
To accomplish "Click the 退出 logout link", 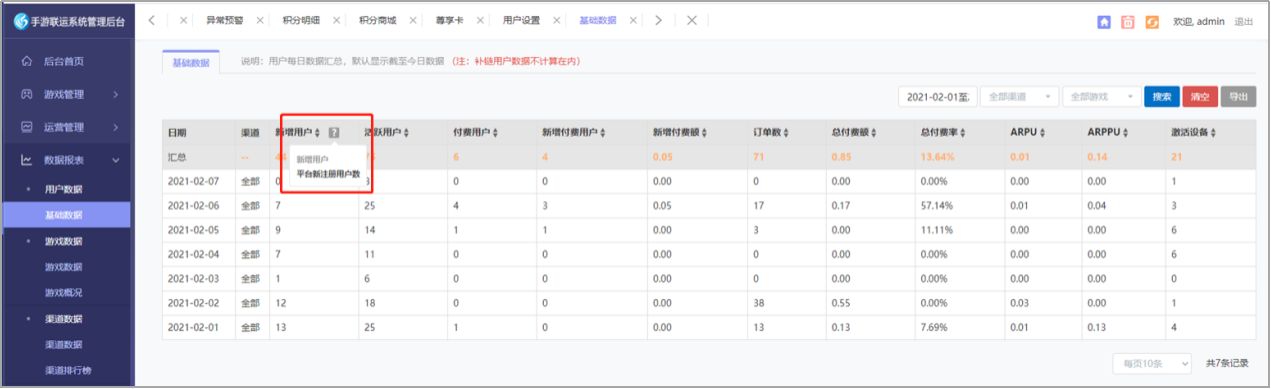I will [1244, 21].
